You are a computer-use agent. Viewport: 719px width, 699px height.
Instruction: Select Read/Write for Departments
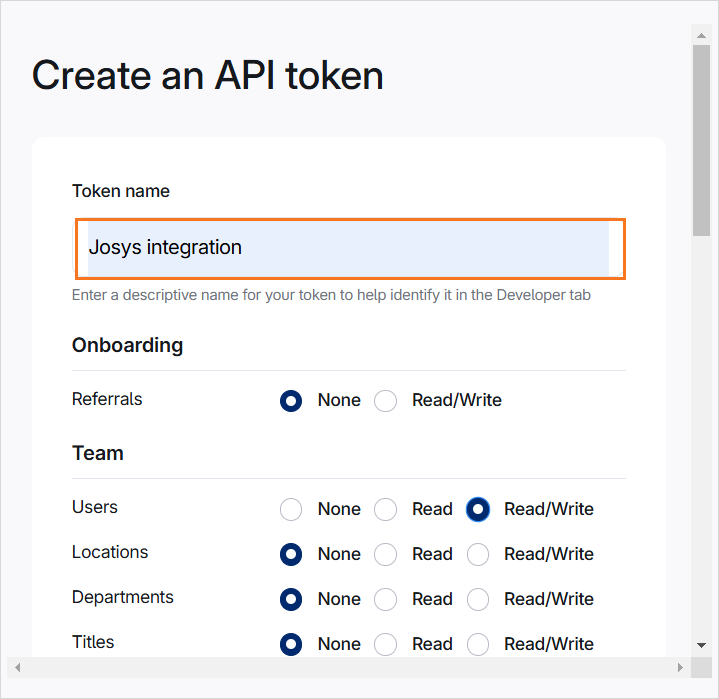[x=478, y=599]
